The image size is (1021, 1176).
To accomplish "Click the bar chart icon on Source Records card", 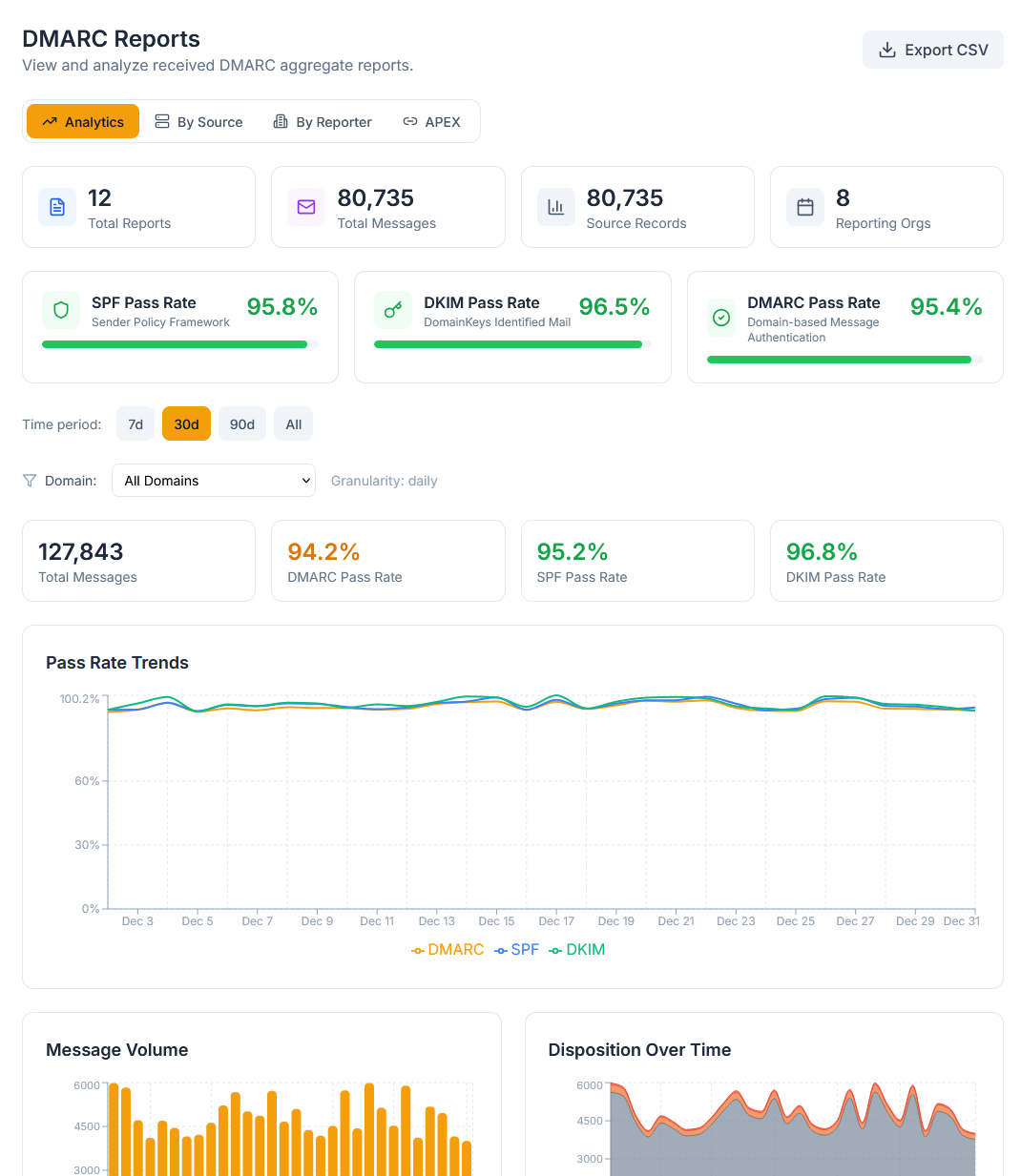I will [555, 207].
